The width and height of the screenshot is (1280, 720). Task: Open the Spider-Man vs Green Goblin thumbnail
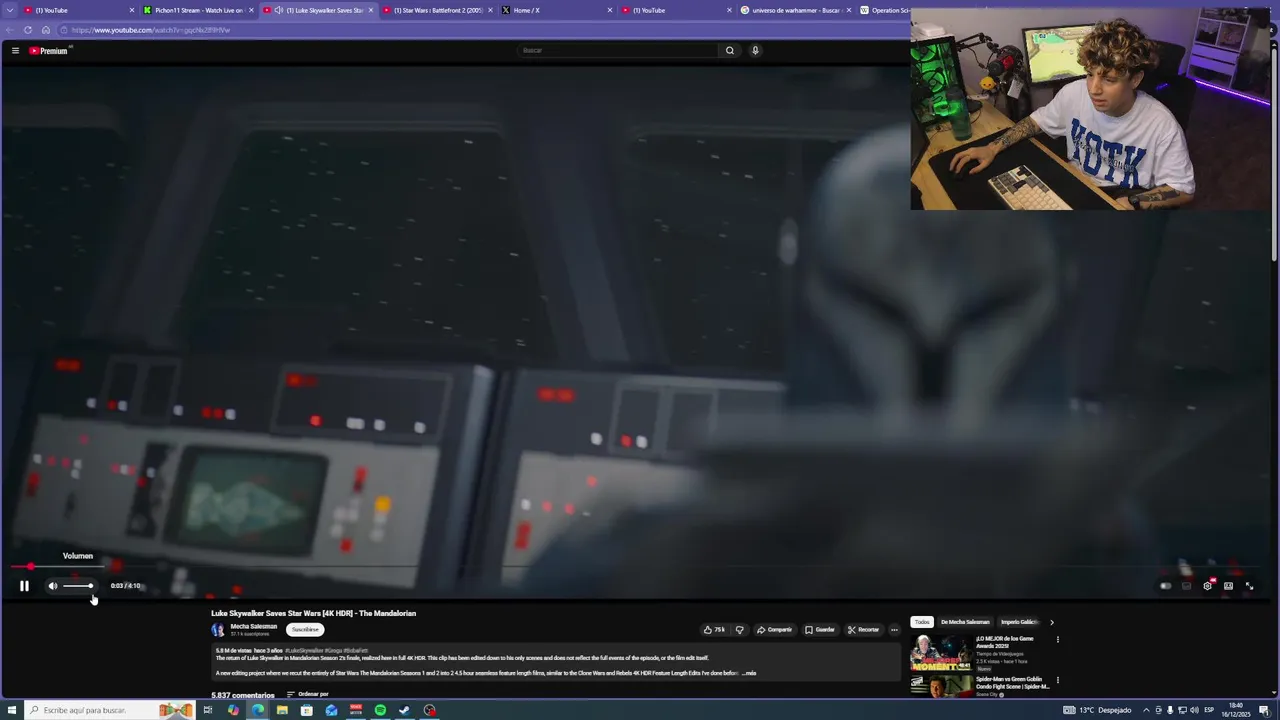941,686
